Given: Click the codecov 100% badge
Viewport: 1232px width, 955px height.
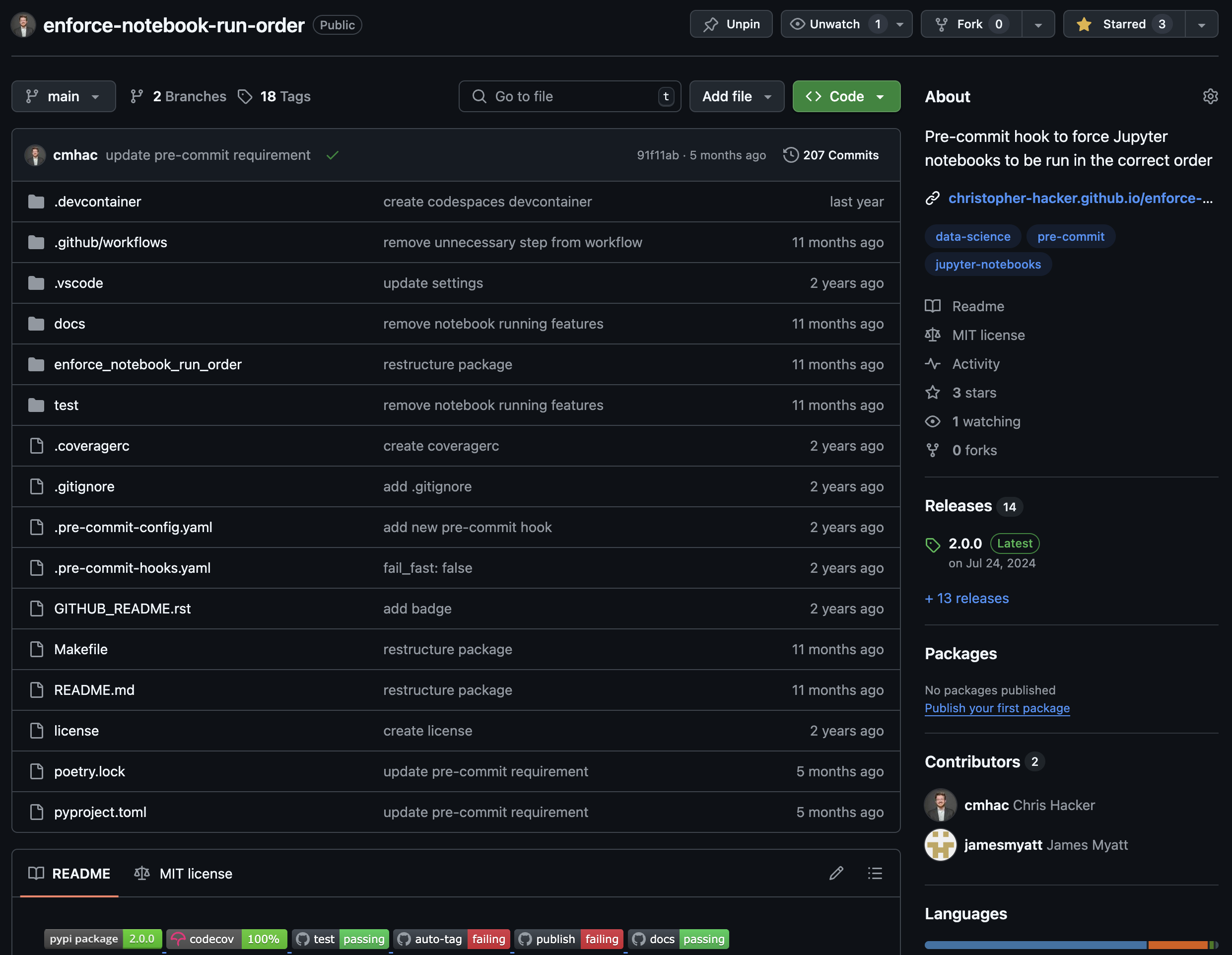Looking at the screenshot, I should point(227,939).
